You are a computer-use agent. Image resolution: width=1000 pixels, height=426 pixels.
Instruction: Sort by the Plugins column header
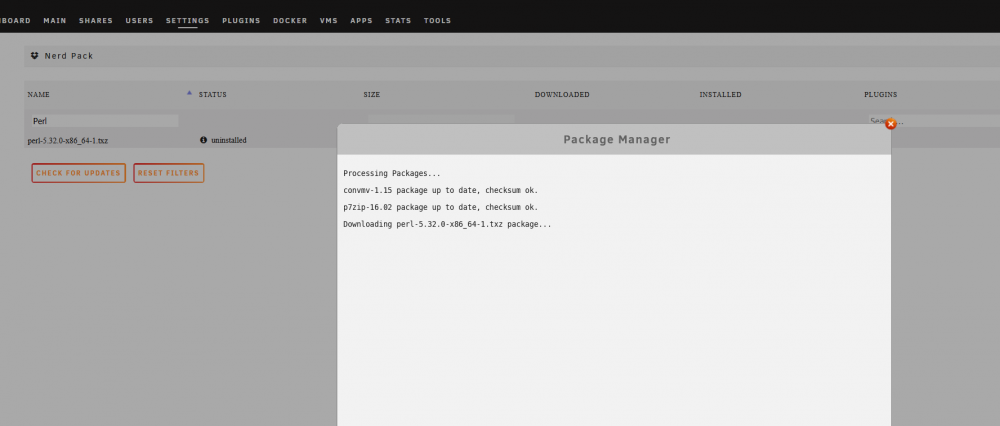(x=880, y=94)
